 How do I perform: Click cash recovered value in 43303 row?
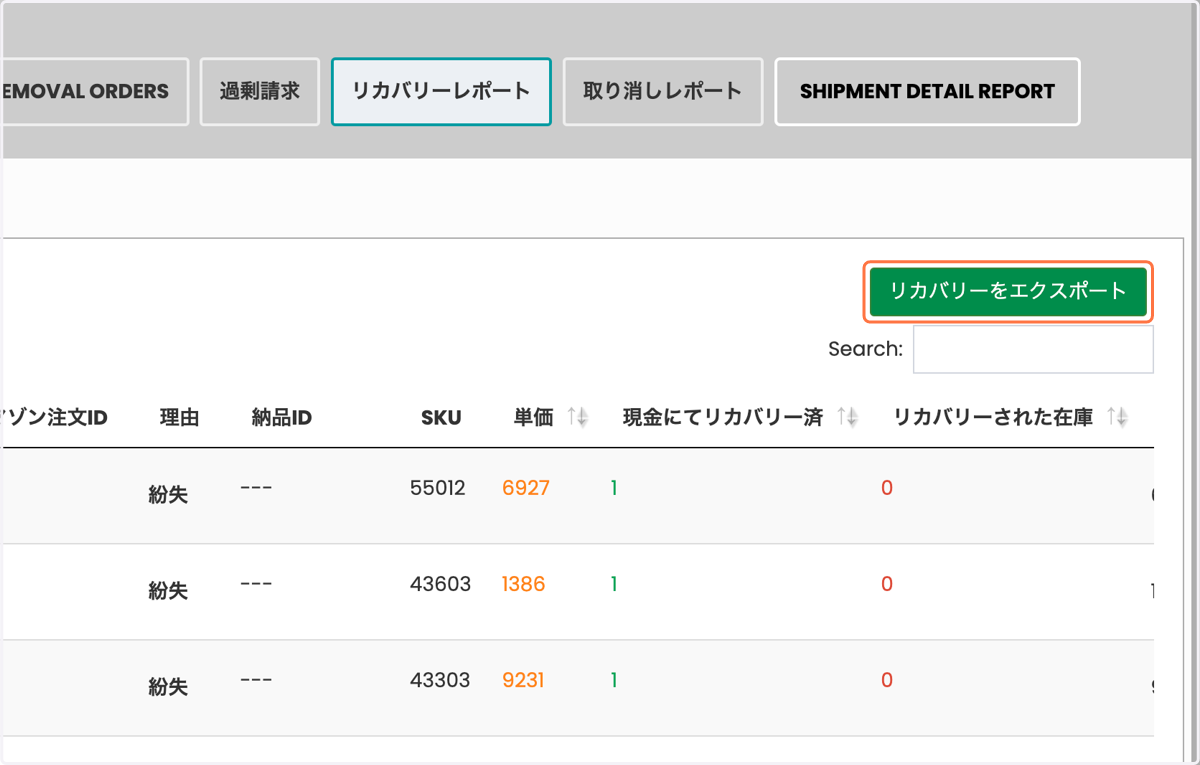[x=614, y=680]
